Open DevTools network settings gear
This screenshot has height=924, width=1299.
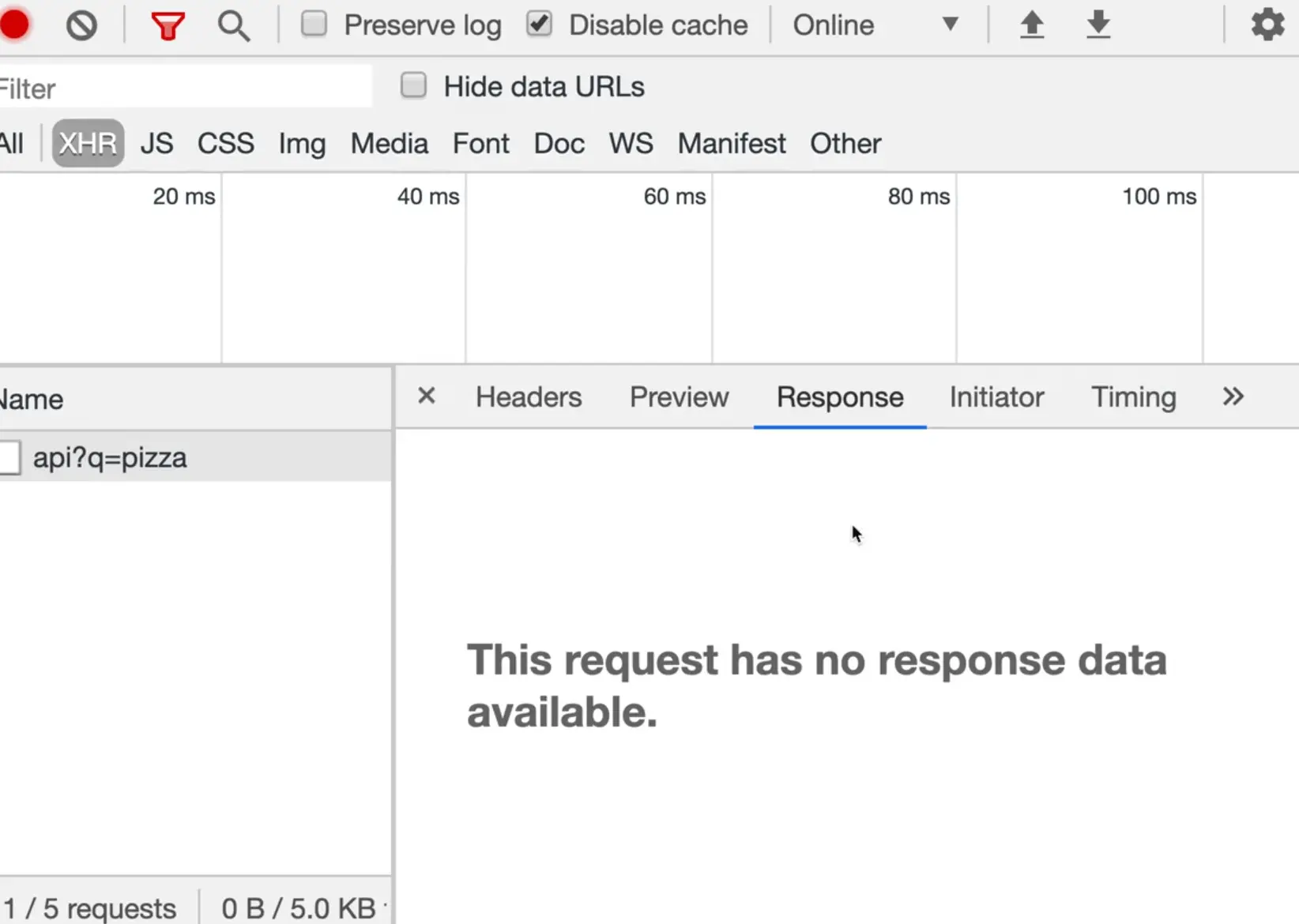coord(1267,24)
